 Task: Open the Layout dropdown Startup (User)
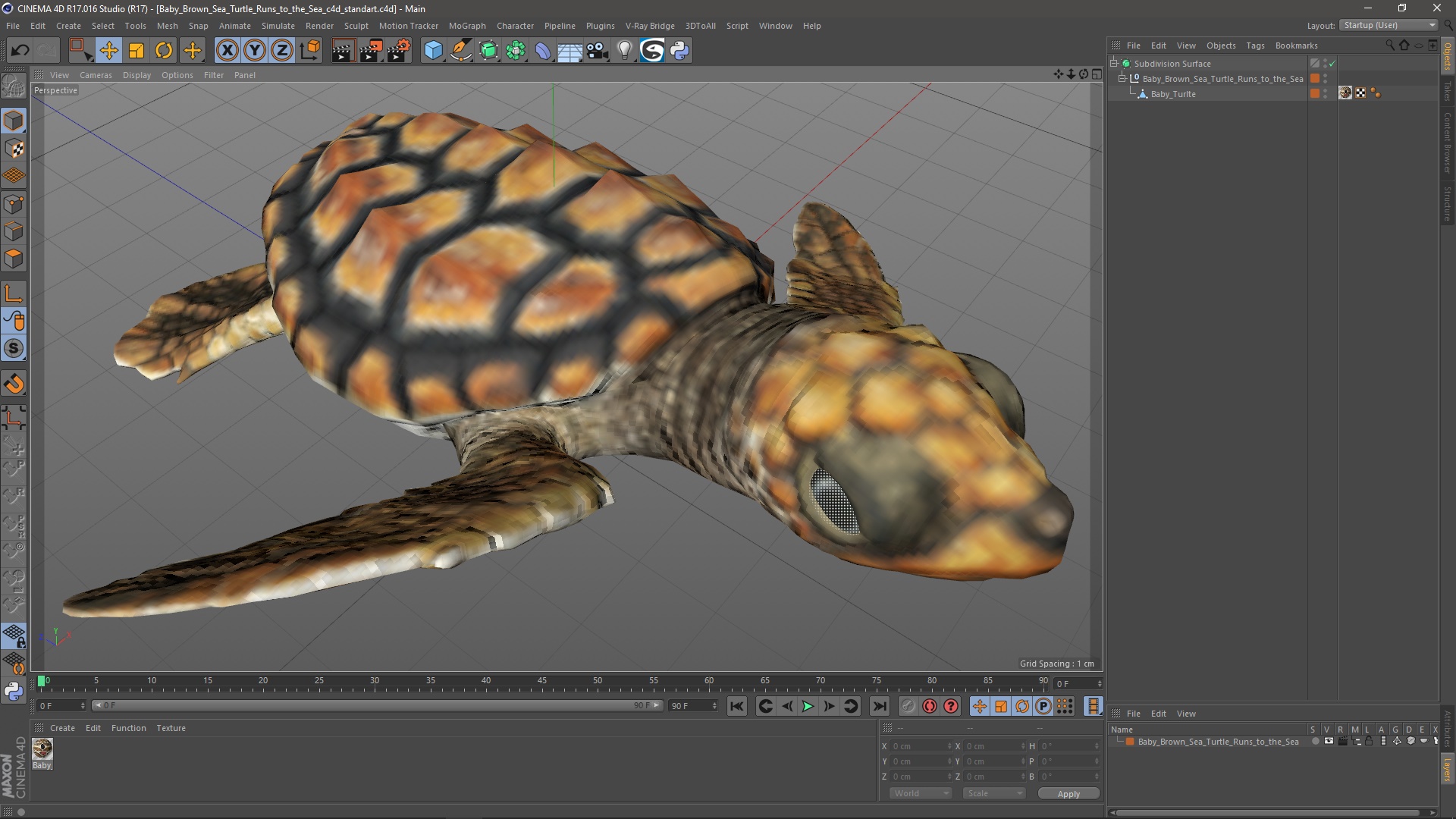pyautogui.click(x=1389, y=25)
